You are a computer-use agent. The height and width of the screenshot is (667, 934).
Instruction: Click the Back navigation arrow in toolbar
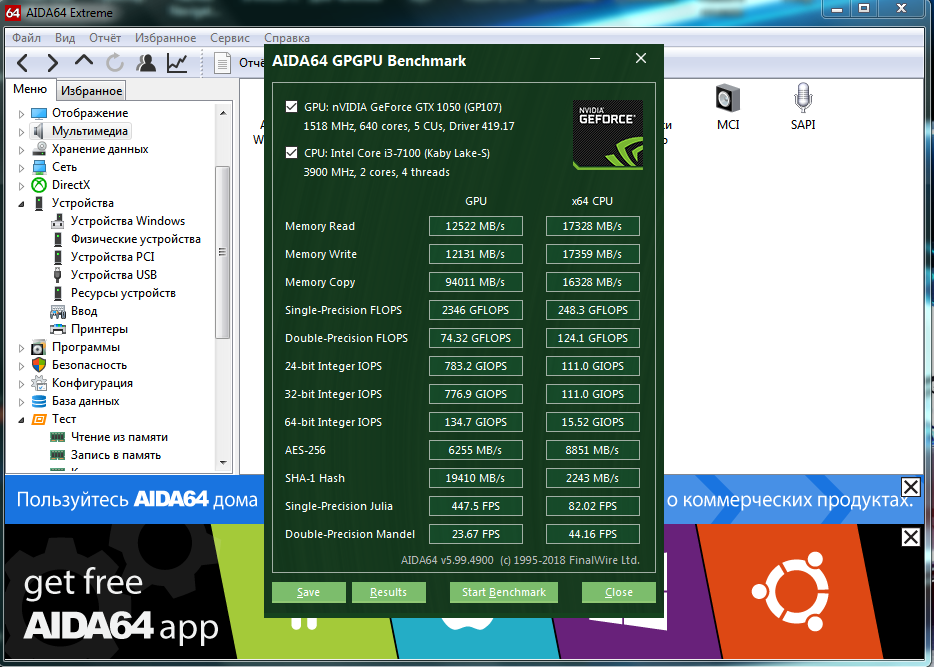tap(22, 63)
